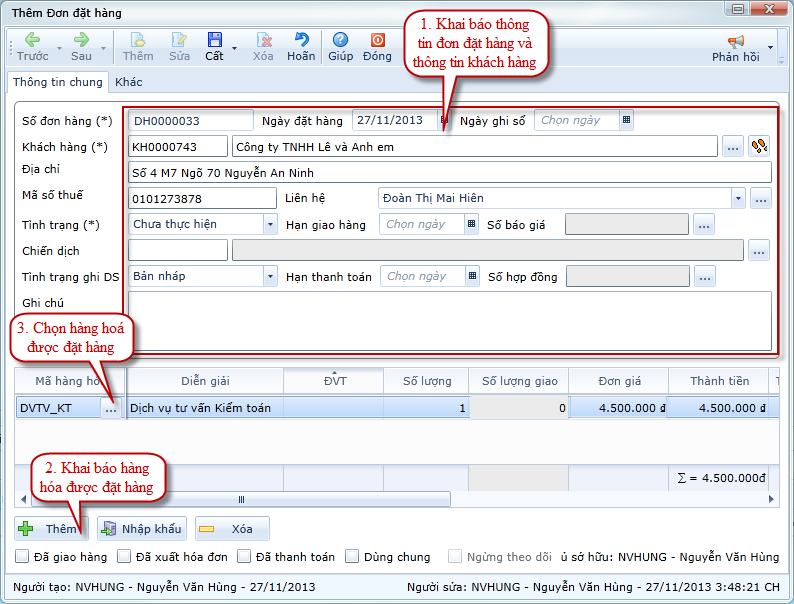Tick the Đã giao hàng checkbox
This screenshot has height=604, width=794.
23,557
